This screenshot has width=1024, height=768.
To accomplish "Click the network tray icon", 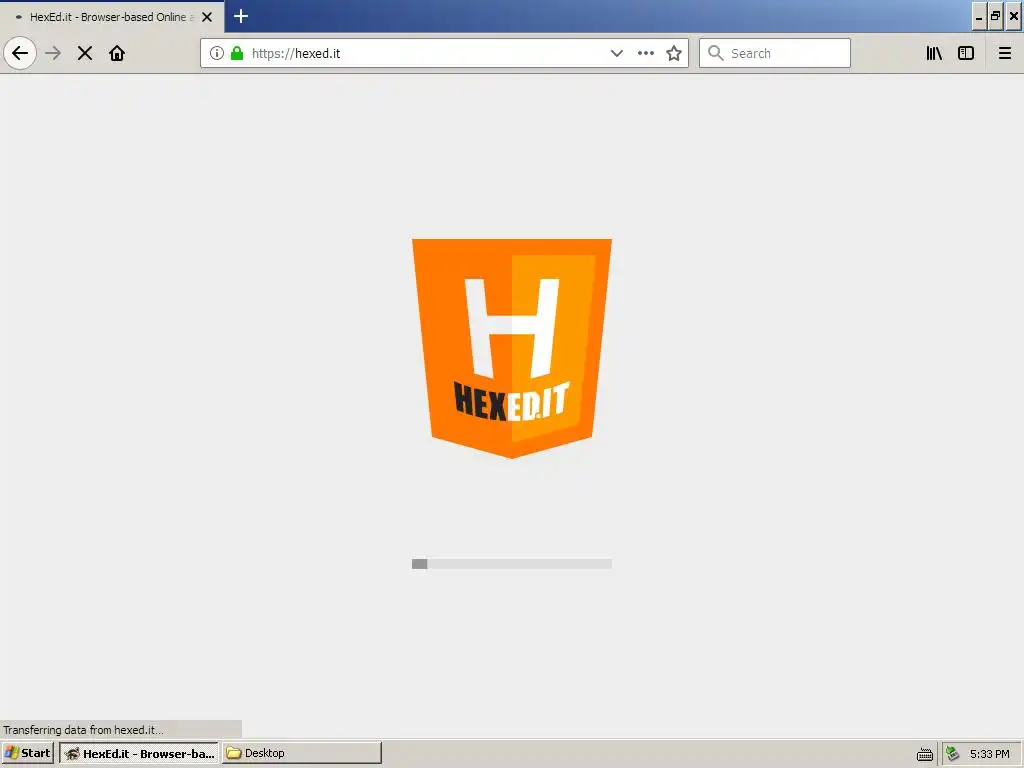I will point(953,754).
